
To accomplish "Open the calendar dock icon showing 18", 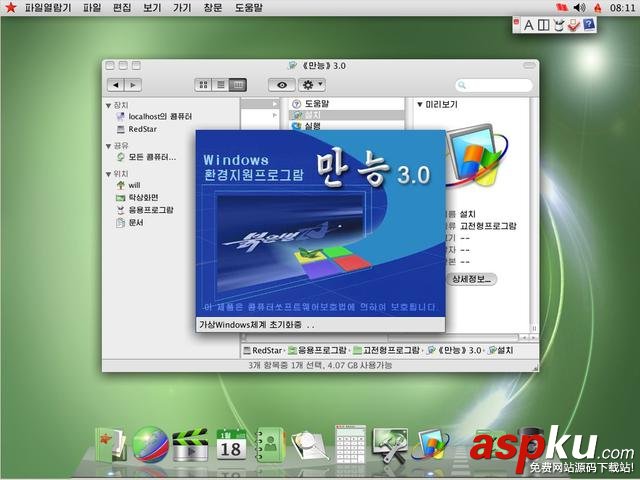I will 231,444.
